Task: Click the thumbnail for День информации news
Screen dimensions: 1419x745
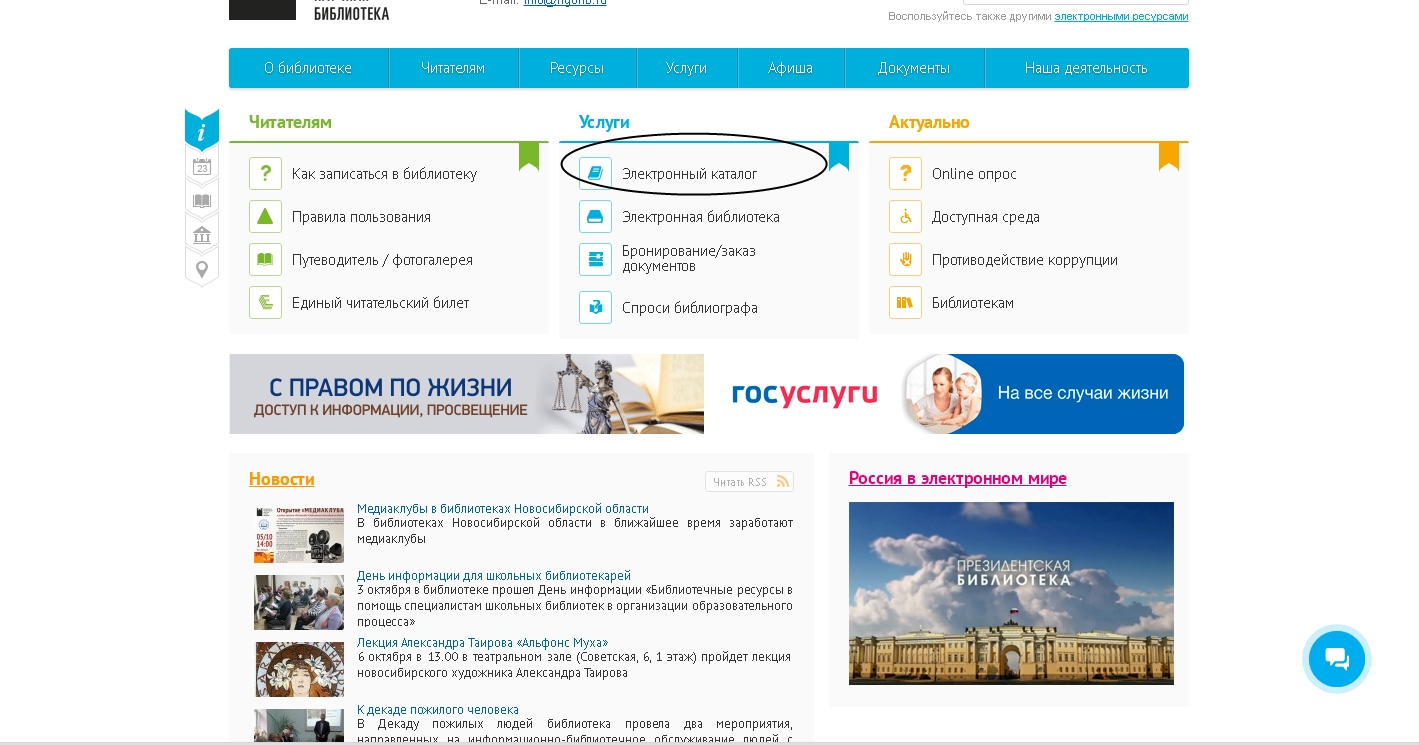Action: pyautogui.click(x=299, y=602)
